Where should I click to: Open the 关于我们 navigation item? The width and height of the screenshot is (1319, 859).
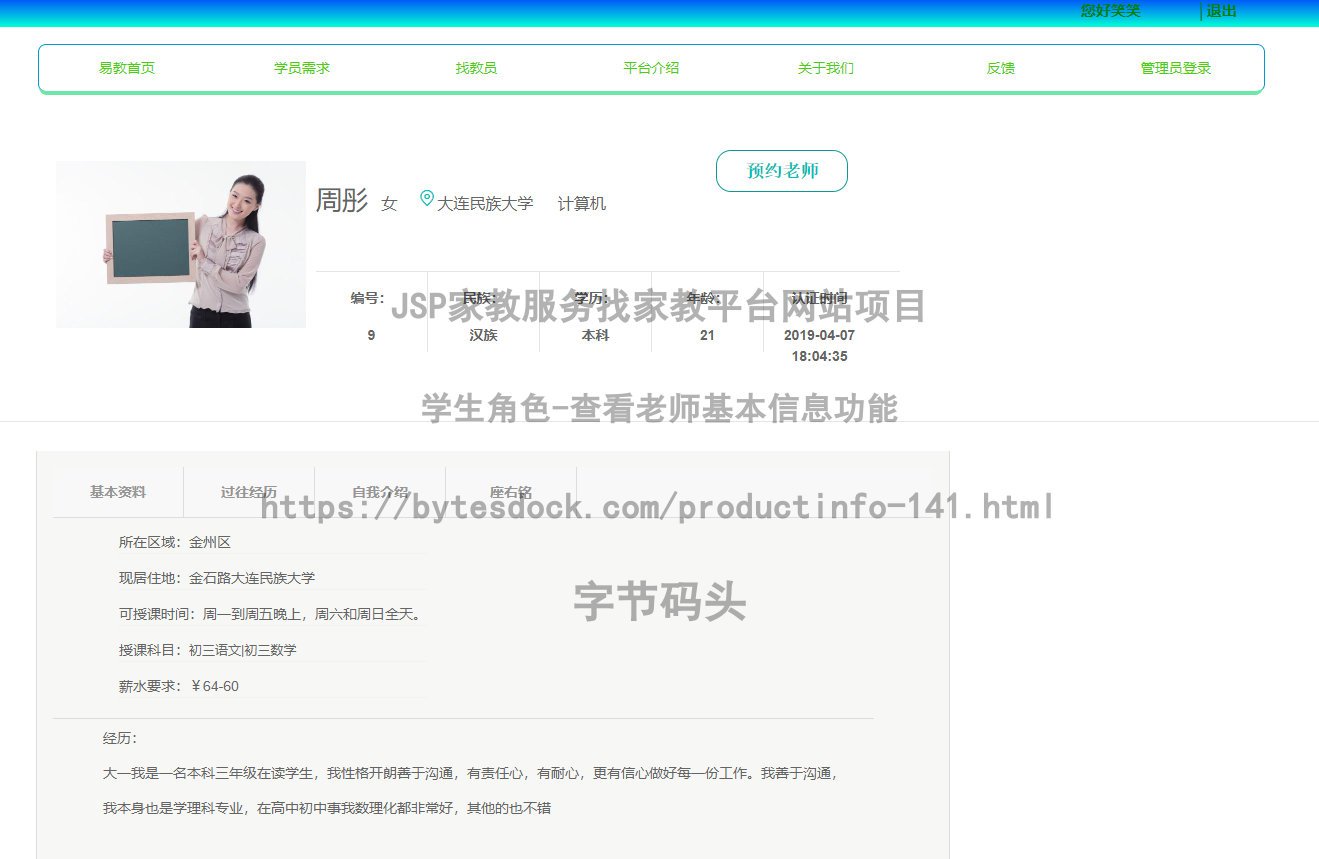click(825, 68)
